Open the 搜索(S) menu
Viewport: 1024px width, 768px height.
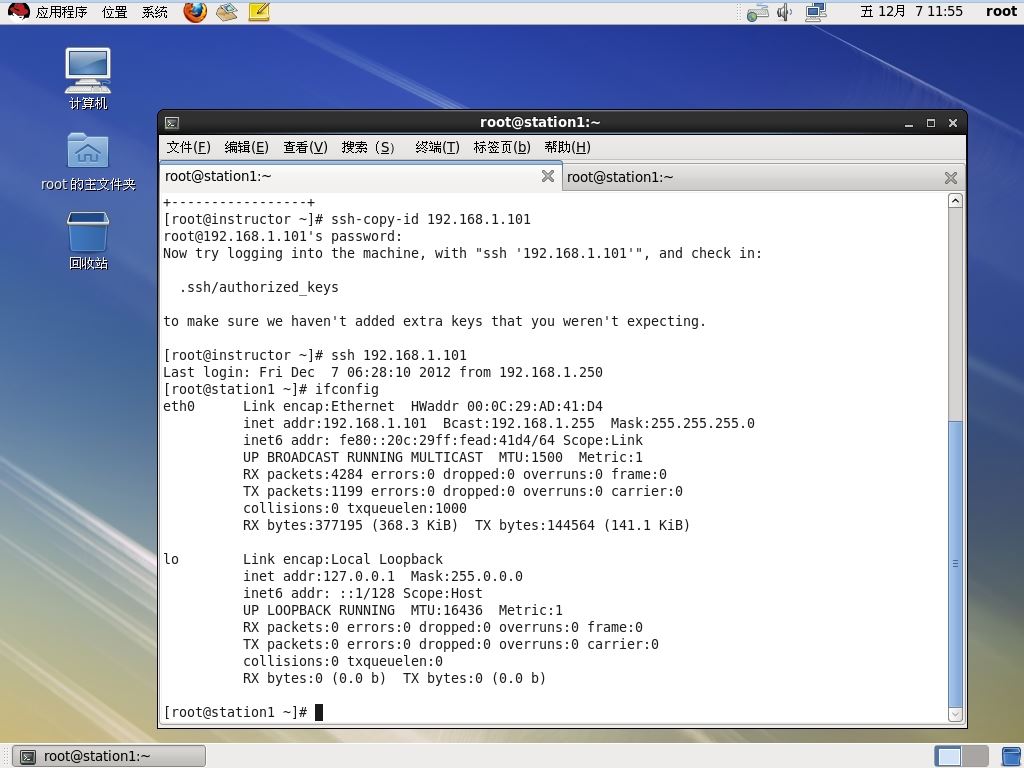tap(368, 147)
